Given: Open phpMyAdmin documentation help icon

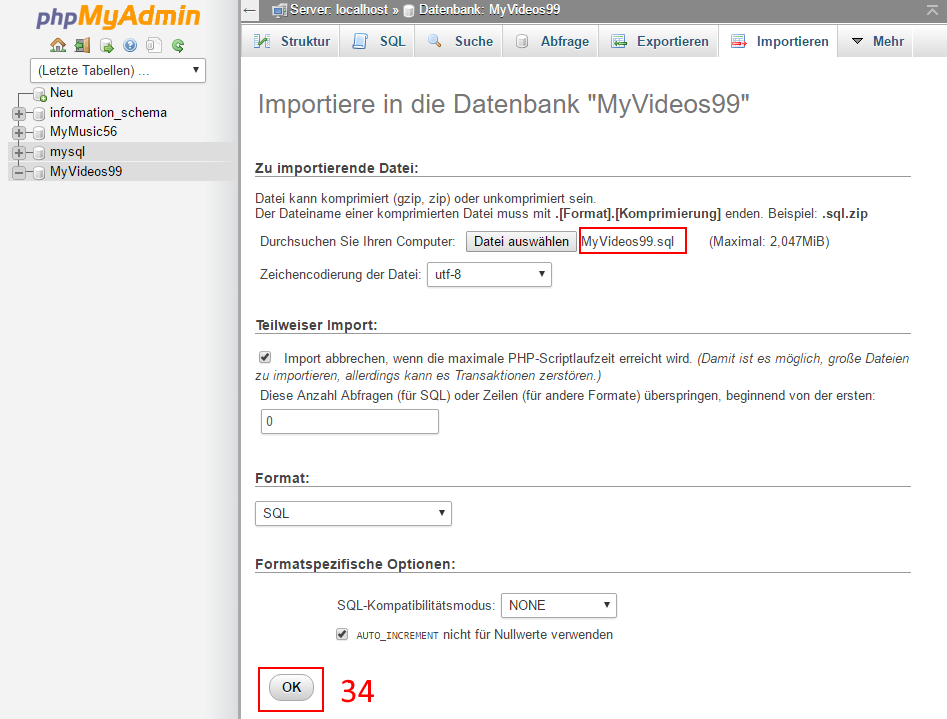Looking at the screenshot, I should (130, 45).
